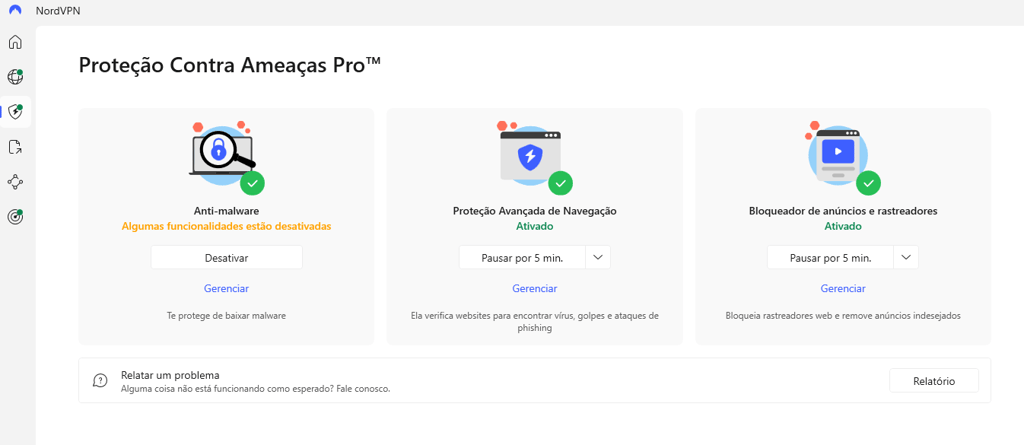Select the Threat Protection shield sidebar icon

pyautogui.click(x=15, y=112)
